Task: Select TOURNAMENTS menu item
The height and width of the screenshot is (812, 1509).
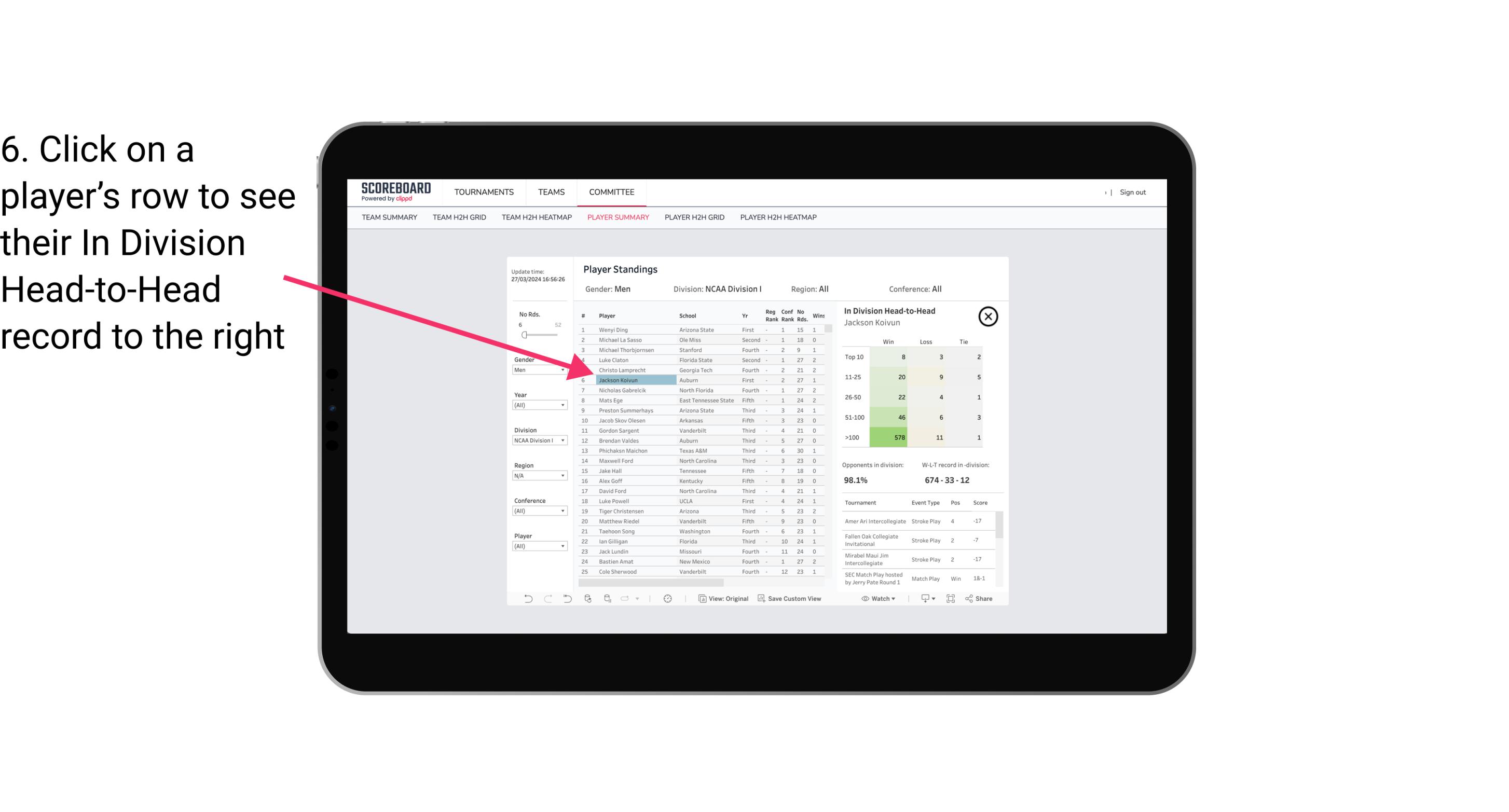Action: click(484, 192)
